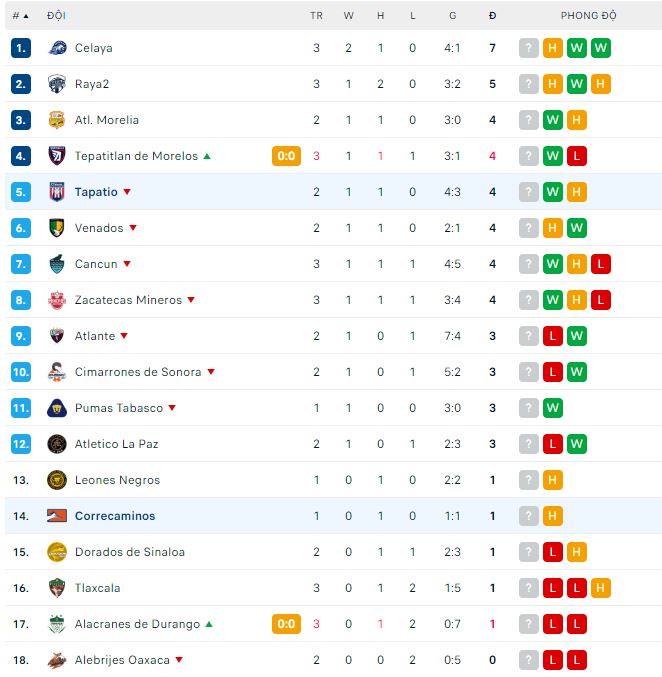Sort standings by Đ points column

pos(492,16)
